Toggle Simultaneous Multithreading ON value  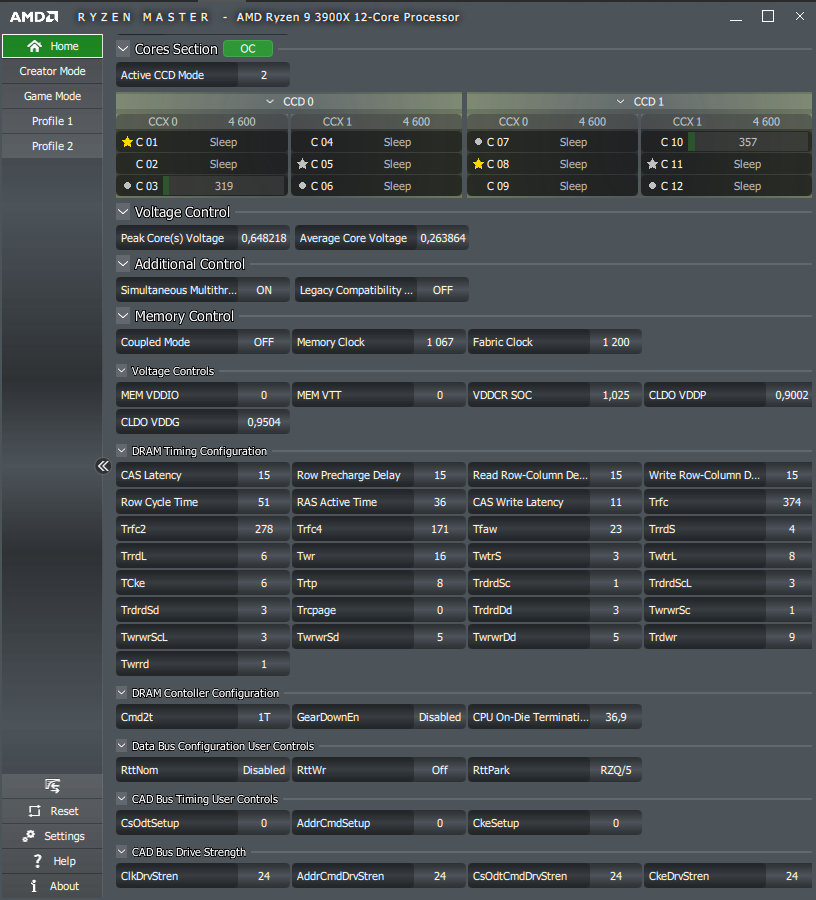[264, 290]
